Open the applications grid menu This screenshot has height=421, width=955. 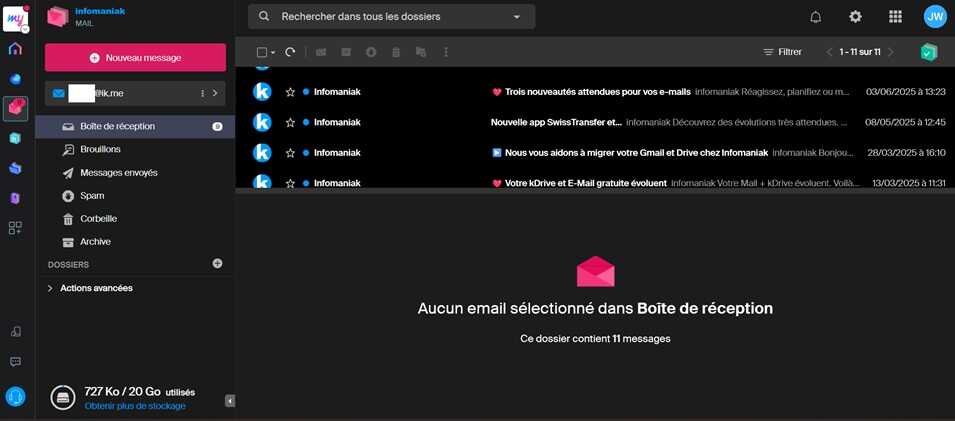(895, 16)
